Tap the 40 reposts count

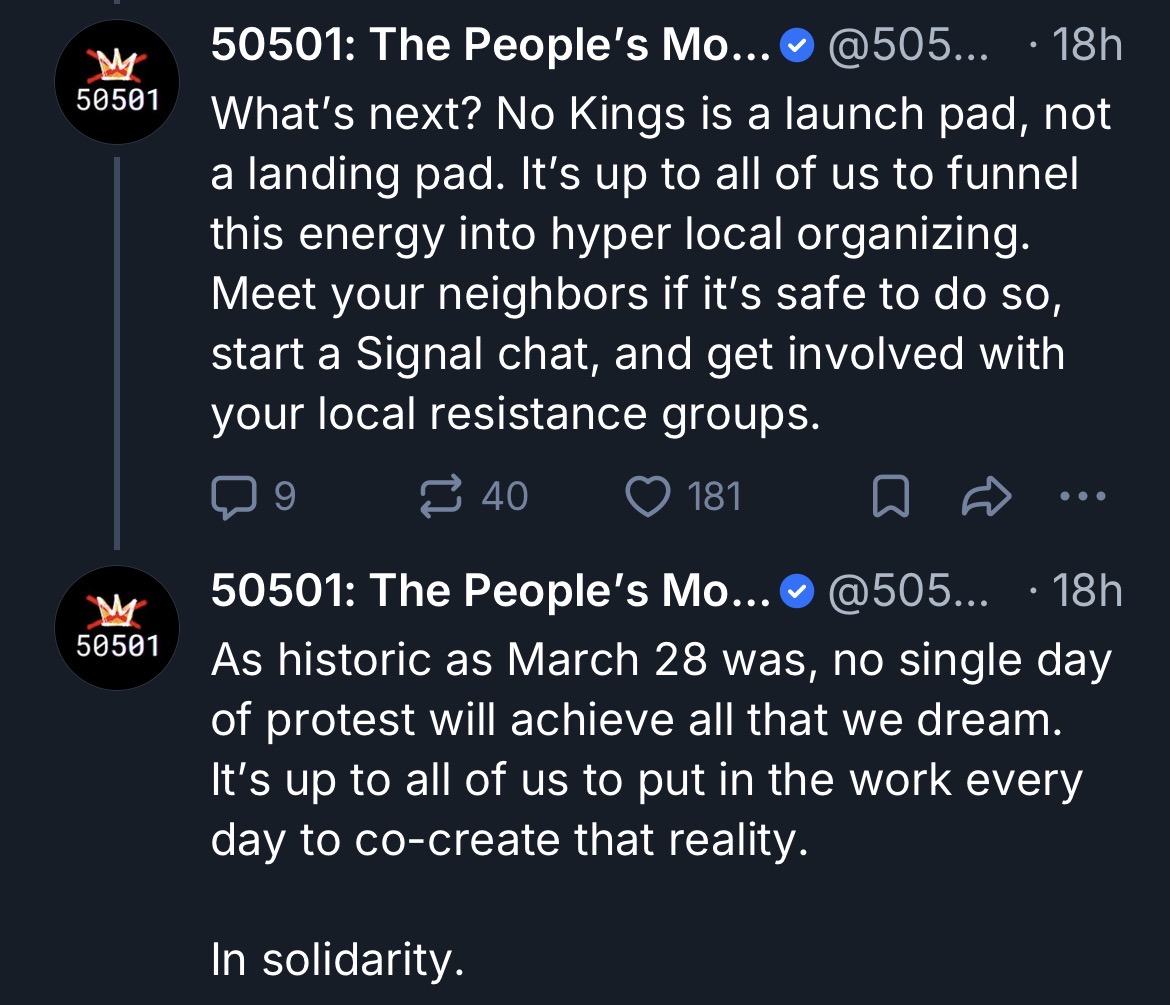point(505,496)
